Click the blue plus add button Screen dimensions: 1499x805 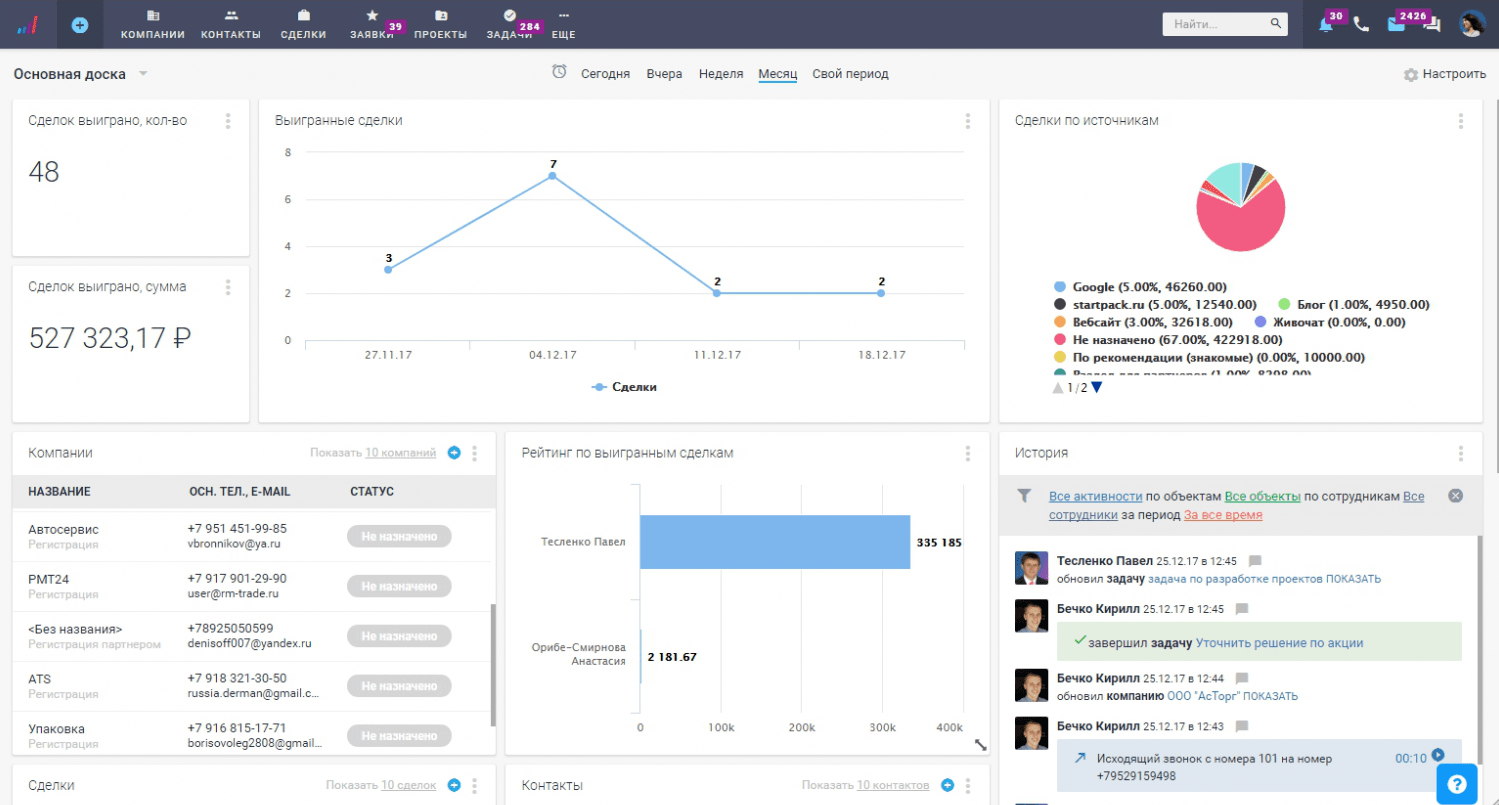tap(80, 25)
